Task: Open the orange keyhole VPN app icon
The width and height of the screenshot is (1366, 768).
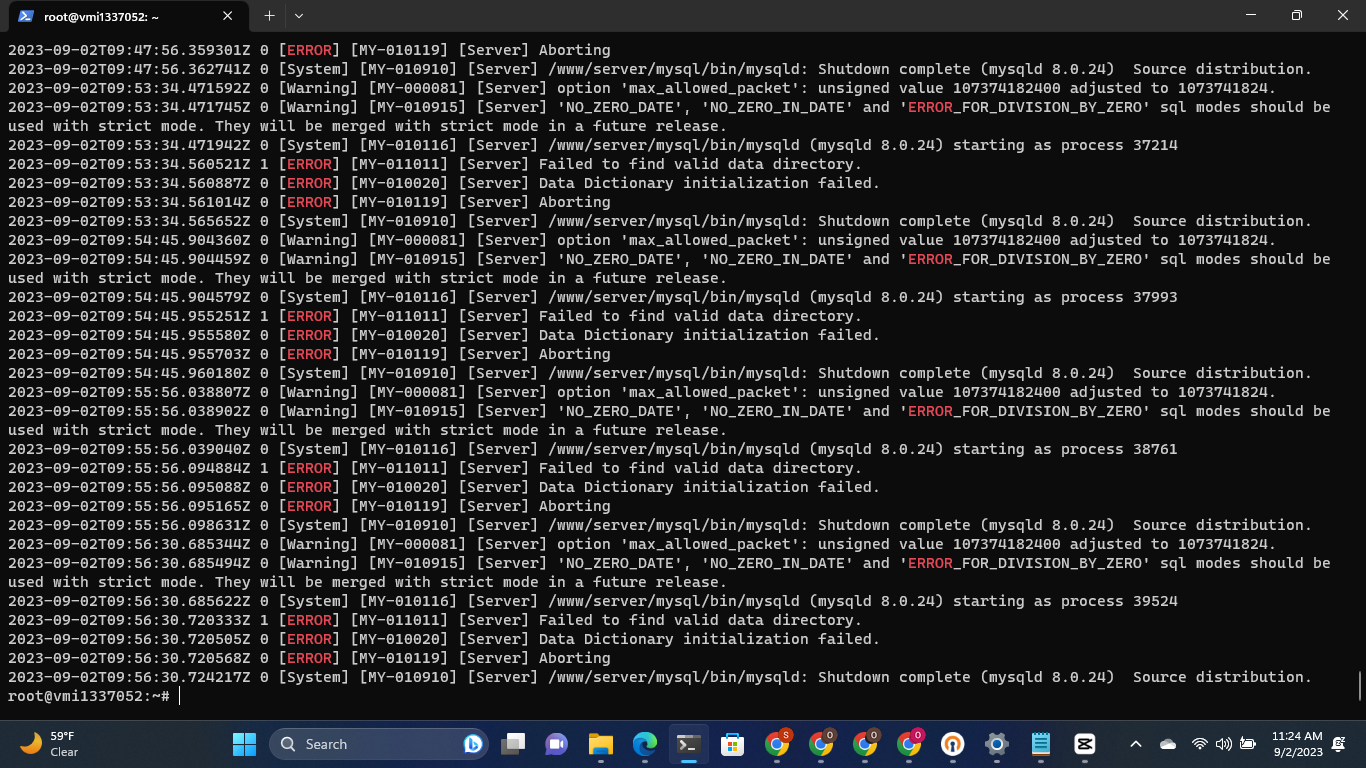Action: tap(953, 744)
